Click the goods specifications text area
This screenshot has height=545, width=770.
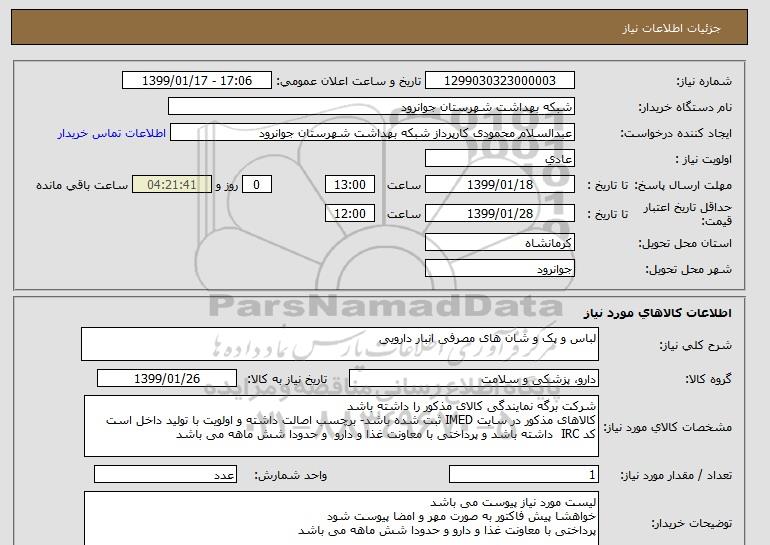(341, 426)
